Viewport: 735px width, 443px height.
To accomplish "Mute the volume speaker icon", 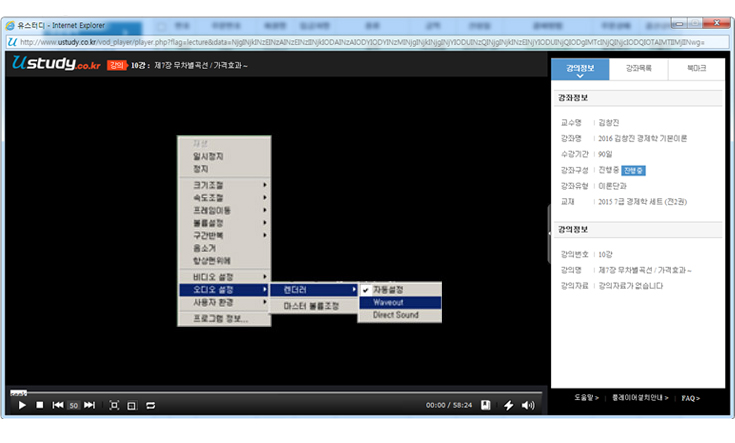I will click(529, 405).
